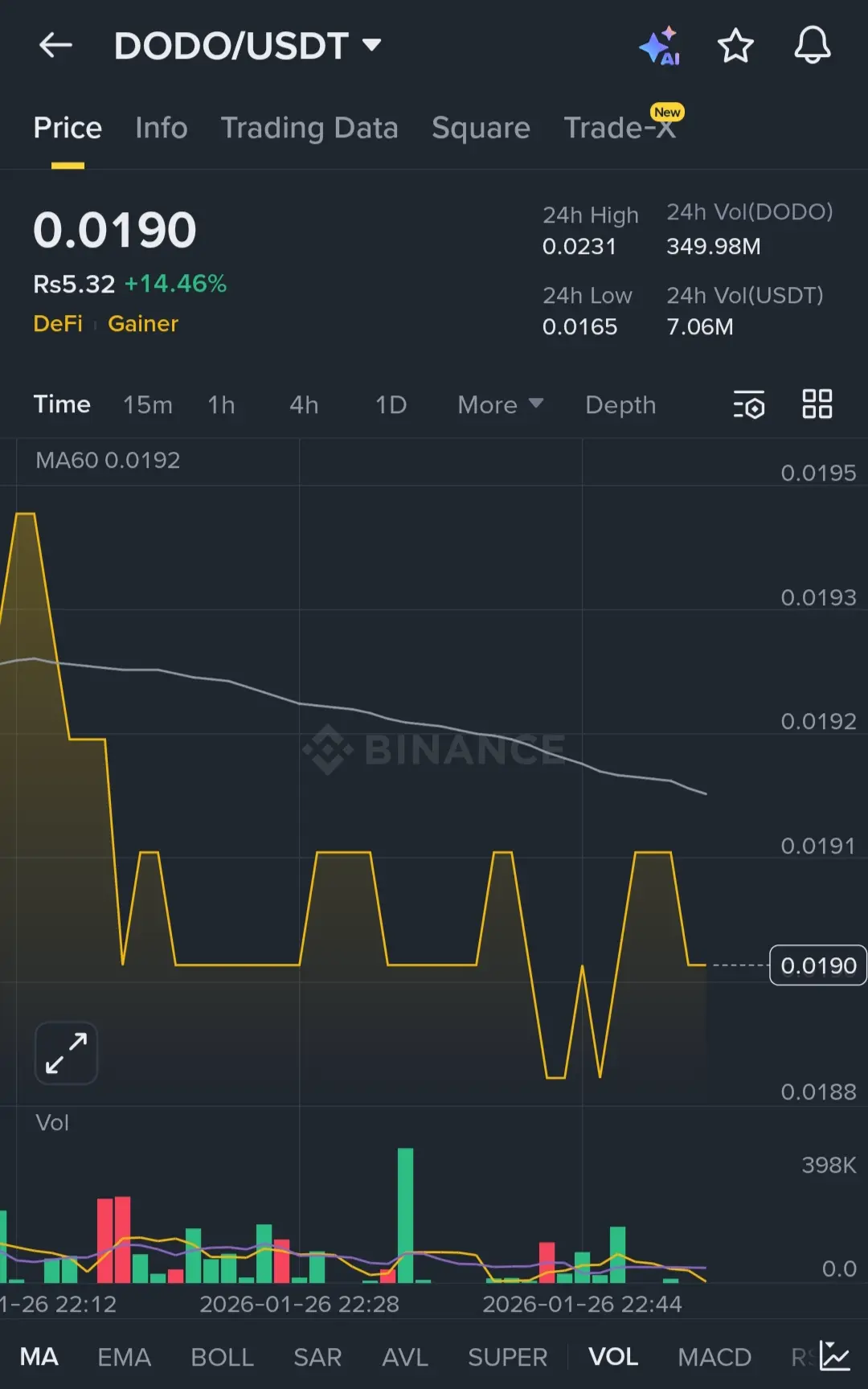The height and width of the screenshot is (1389, 868).
Task: Tap the MA60 0.0192 indicator label
Action: click(x=108, y=460)
